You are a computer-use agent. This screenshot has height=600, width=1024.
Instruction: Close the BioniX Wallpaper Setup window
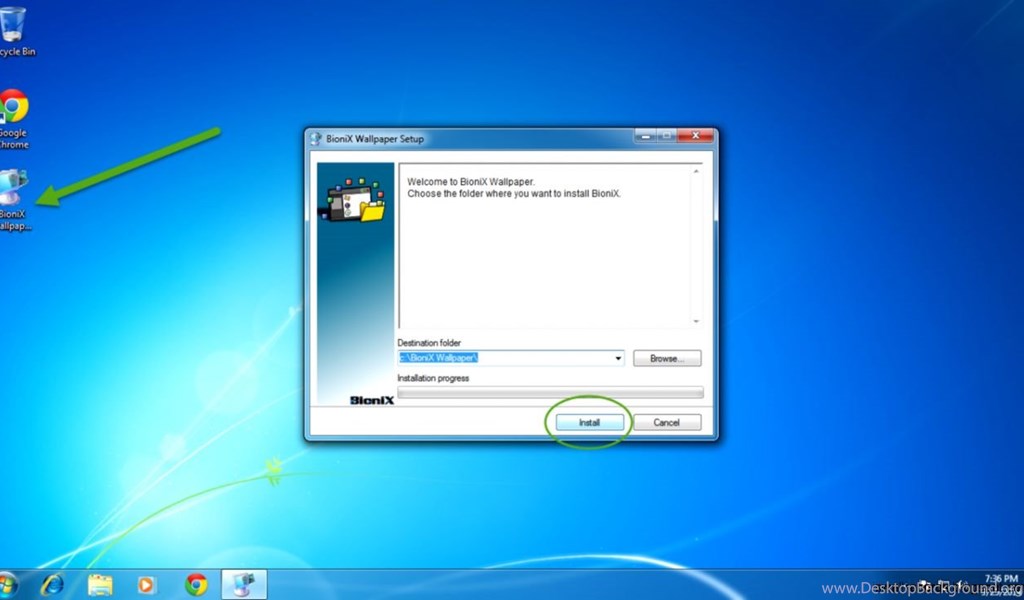click(x=695, y=136)
